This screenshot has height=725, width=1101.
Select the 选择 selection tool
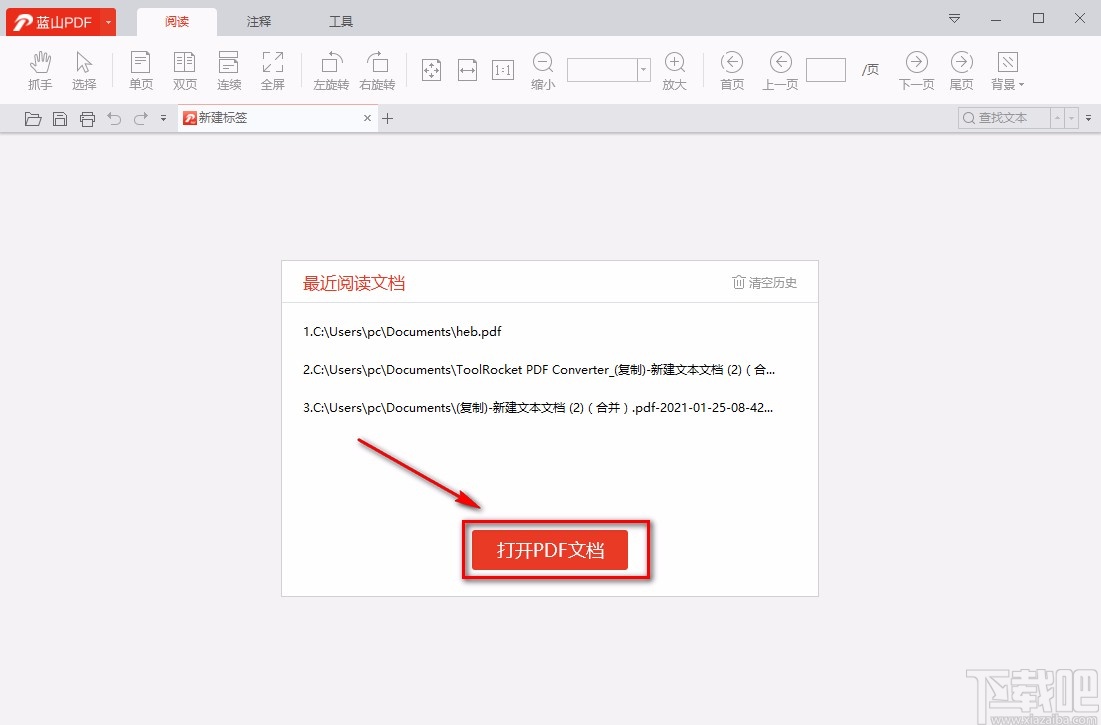coord(84,69)
